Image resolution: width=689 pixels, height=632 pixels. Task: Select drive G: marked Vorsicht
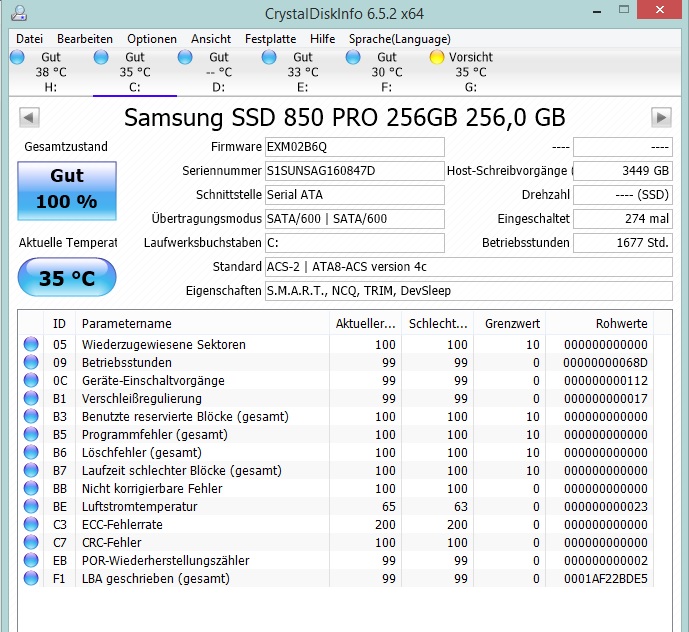pyautogui.click(x=471, y=72)
